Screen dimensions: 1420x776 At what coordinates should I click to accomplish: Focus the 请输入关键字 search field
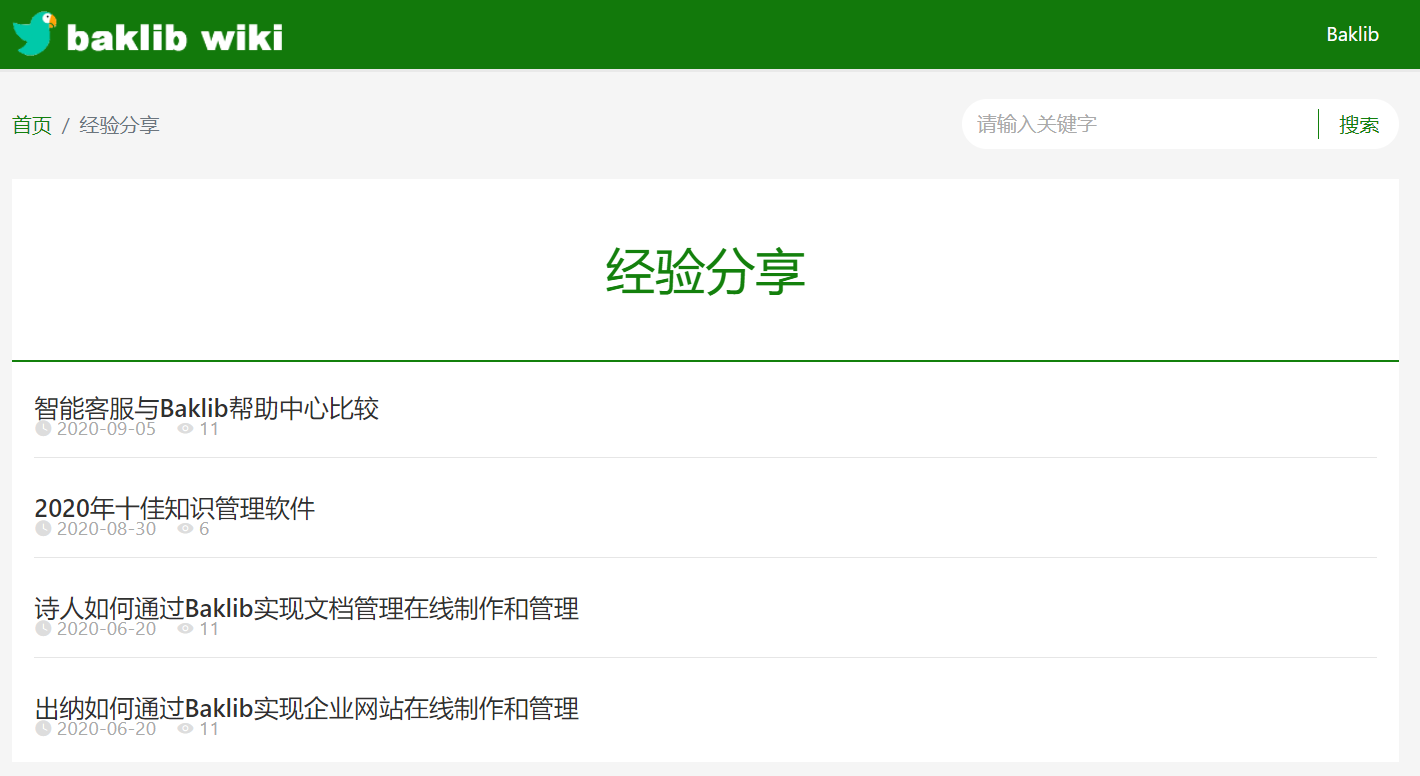1140,124
